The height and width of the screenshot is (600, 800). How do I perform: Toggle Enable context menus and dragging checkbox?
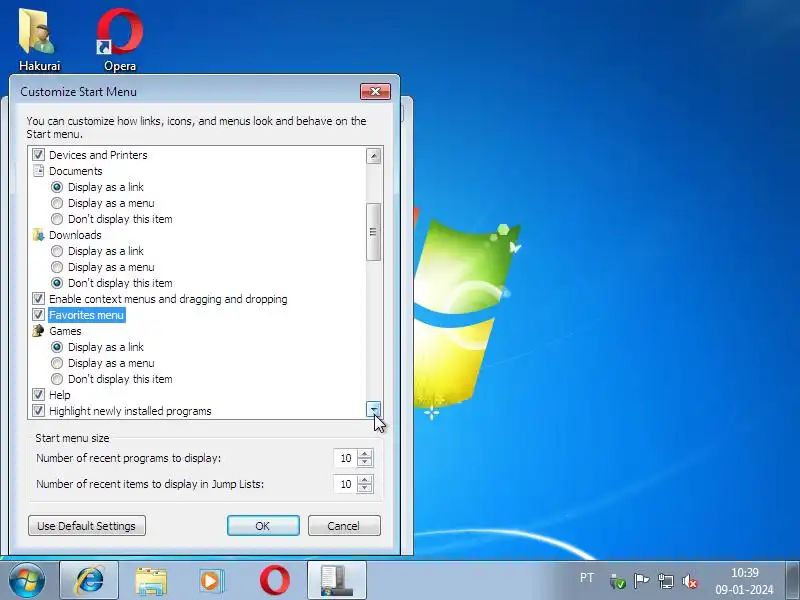[38, 298]
